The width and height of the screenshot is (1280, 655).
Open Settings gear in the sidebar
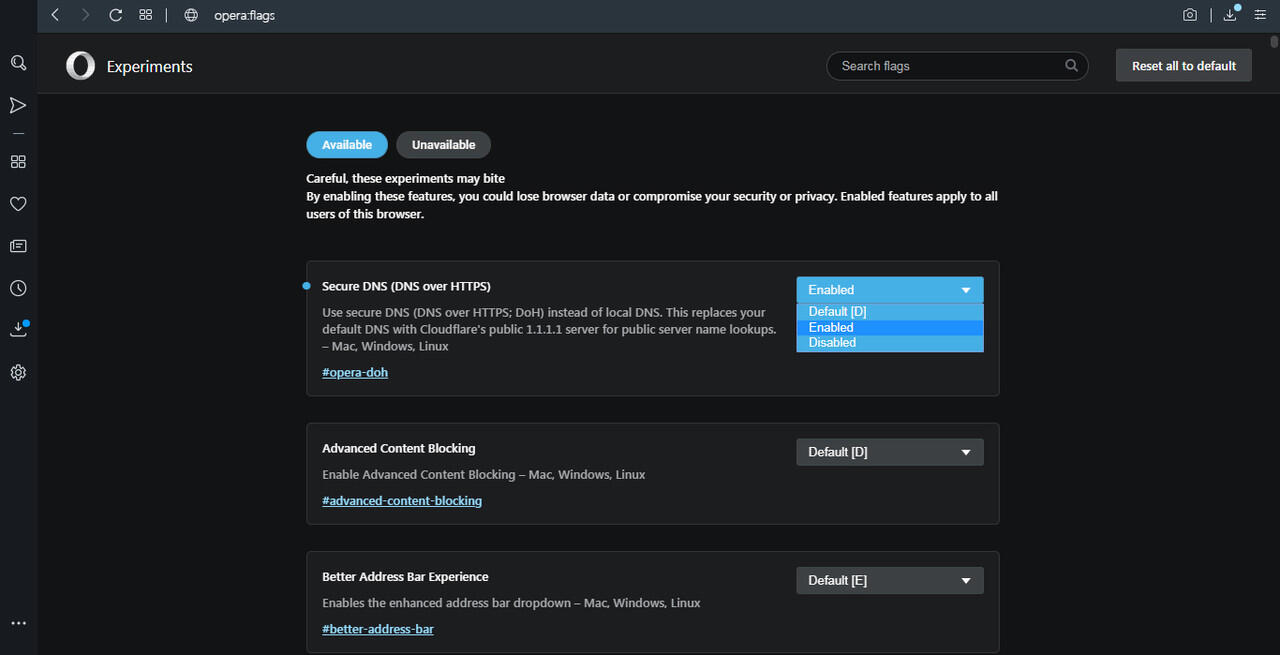[x=18, y=373]
